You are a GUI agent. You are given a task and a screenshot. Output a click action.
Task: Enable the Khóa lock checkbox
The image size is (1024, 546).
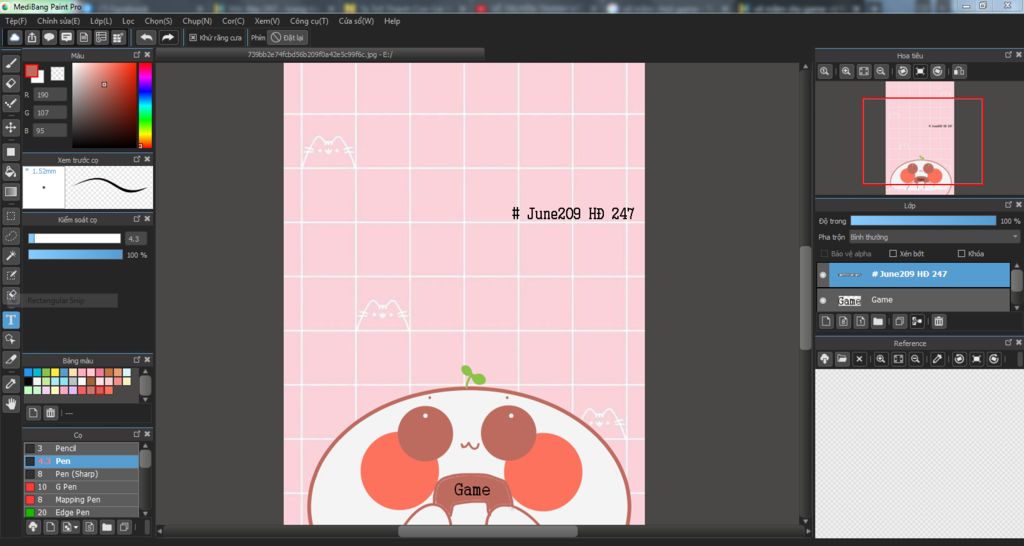tap(961, 253)
